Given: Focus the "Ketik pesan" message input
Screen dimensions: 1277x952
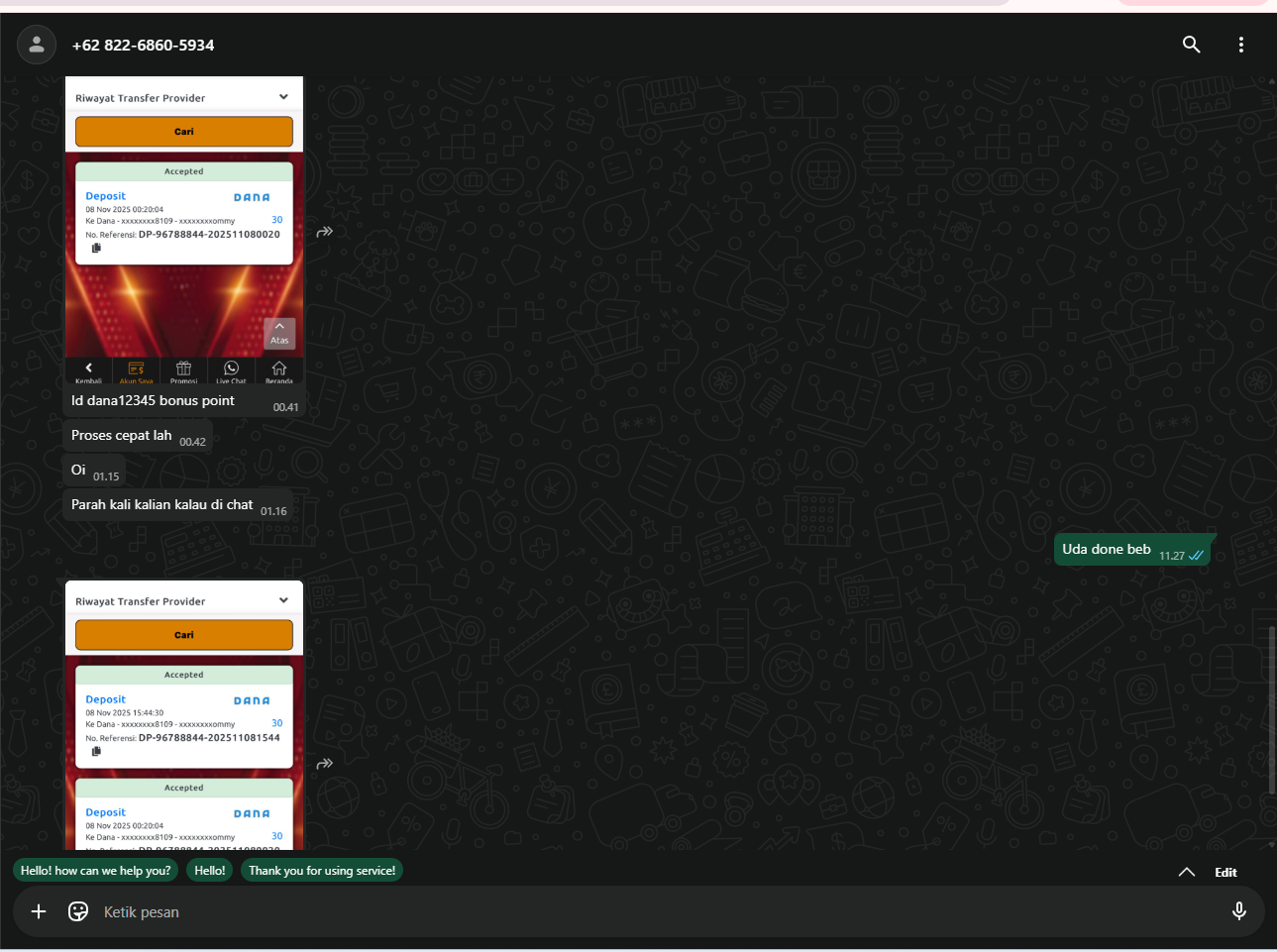Looking at the screenshot, I should pyautogui.click(x=659, y=911).
